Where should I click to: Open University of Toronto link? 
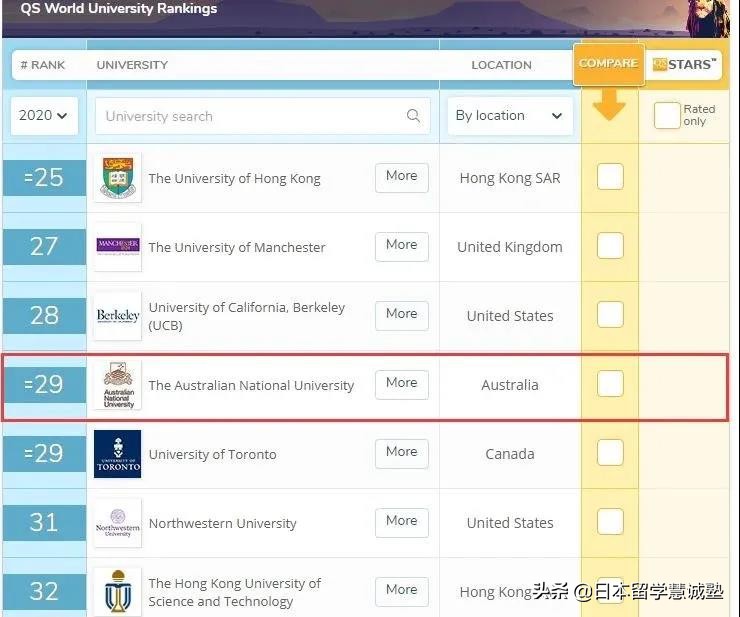point(212,454)
